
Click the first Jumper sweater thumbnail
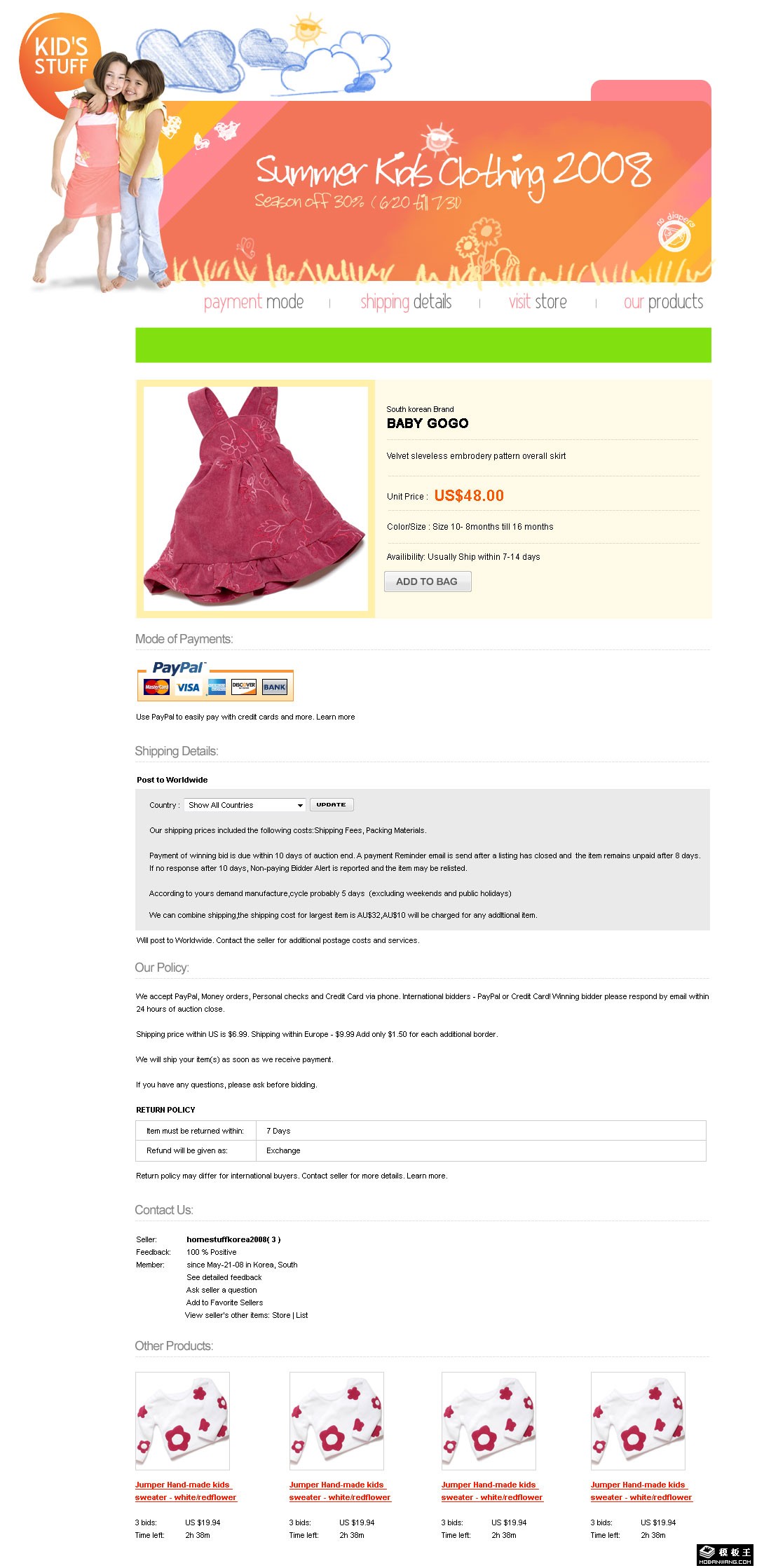[x=182, y=1421]
